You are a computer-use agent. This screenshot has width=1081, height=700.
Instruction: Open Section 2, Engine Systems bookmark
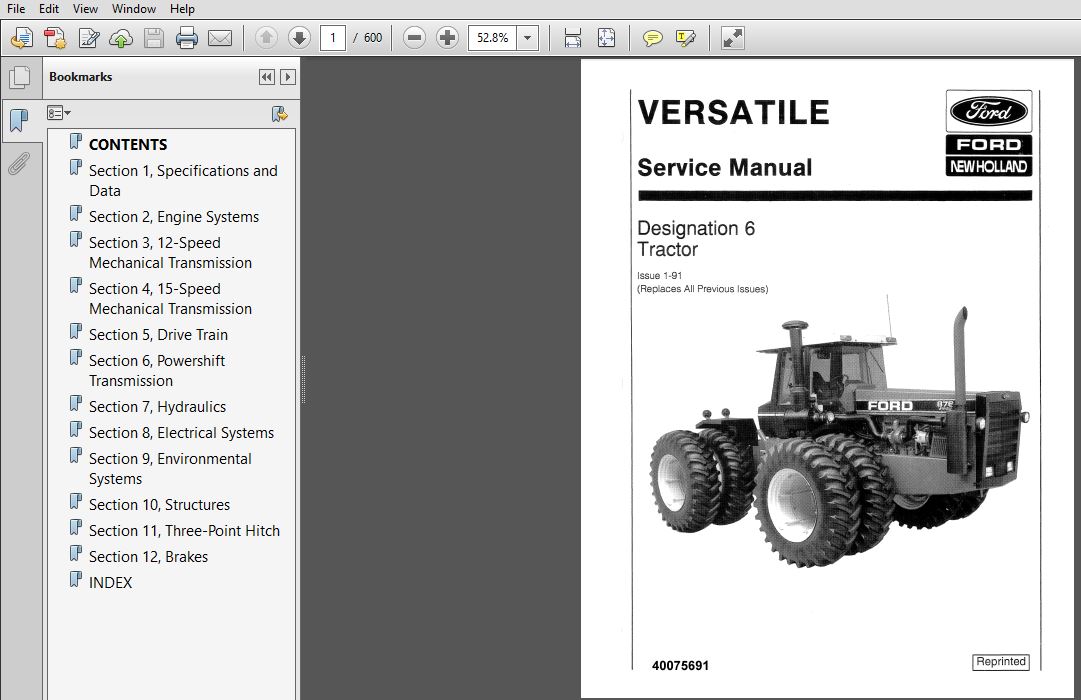(x=174, y=217)
